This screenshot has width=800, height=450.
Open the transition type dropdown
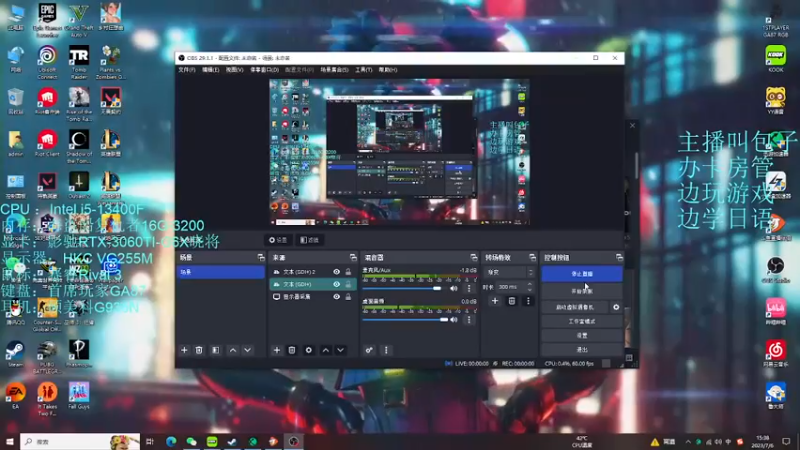click(509, 272)
